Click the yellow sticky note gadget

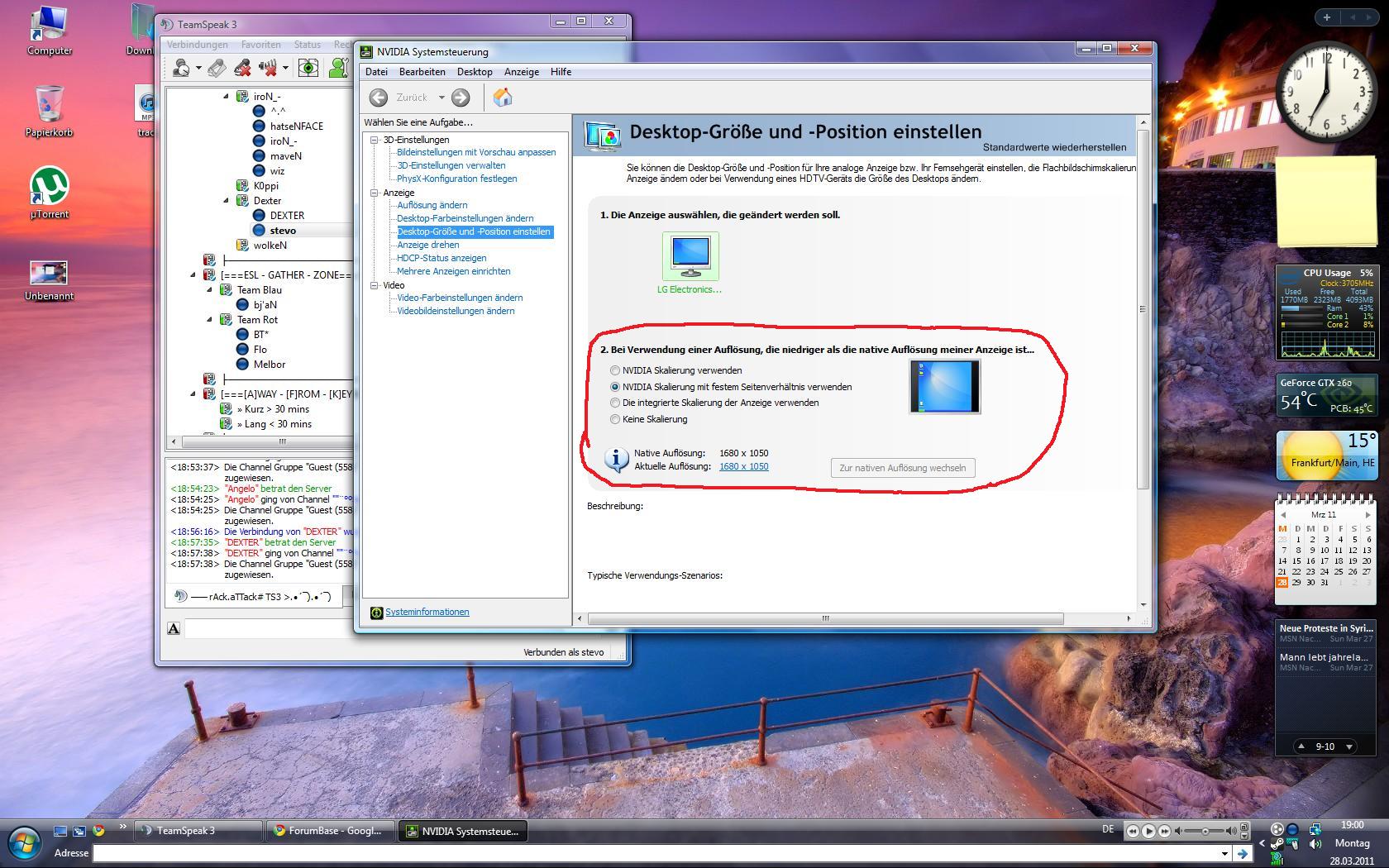pyautogui.click(x=1325, y=201)
